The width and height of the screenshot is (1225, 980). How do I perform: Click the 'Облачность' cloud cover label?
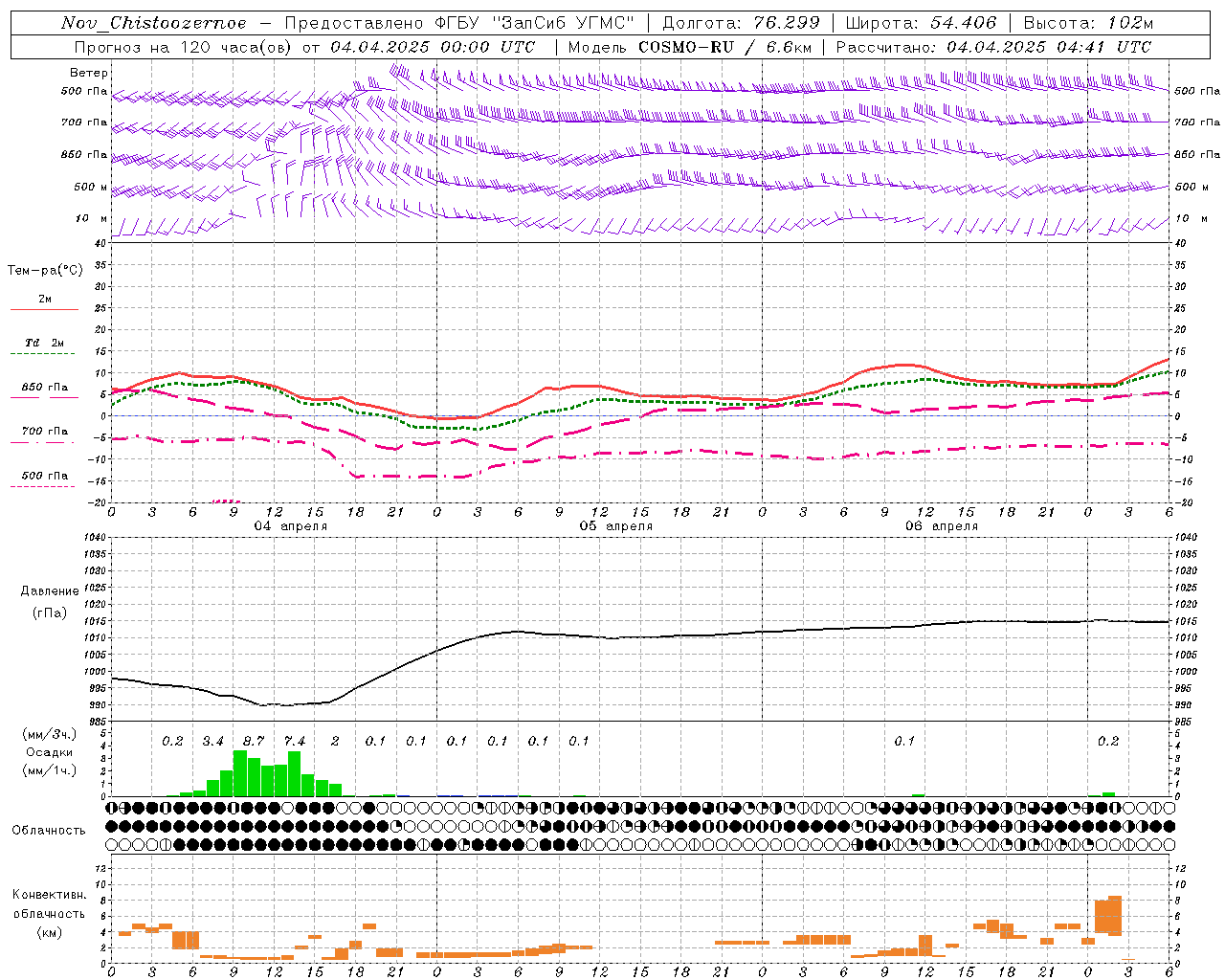click(x=49, y=831)
